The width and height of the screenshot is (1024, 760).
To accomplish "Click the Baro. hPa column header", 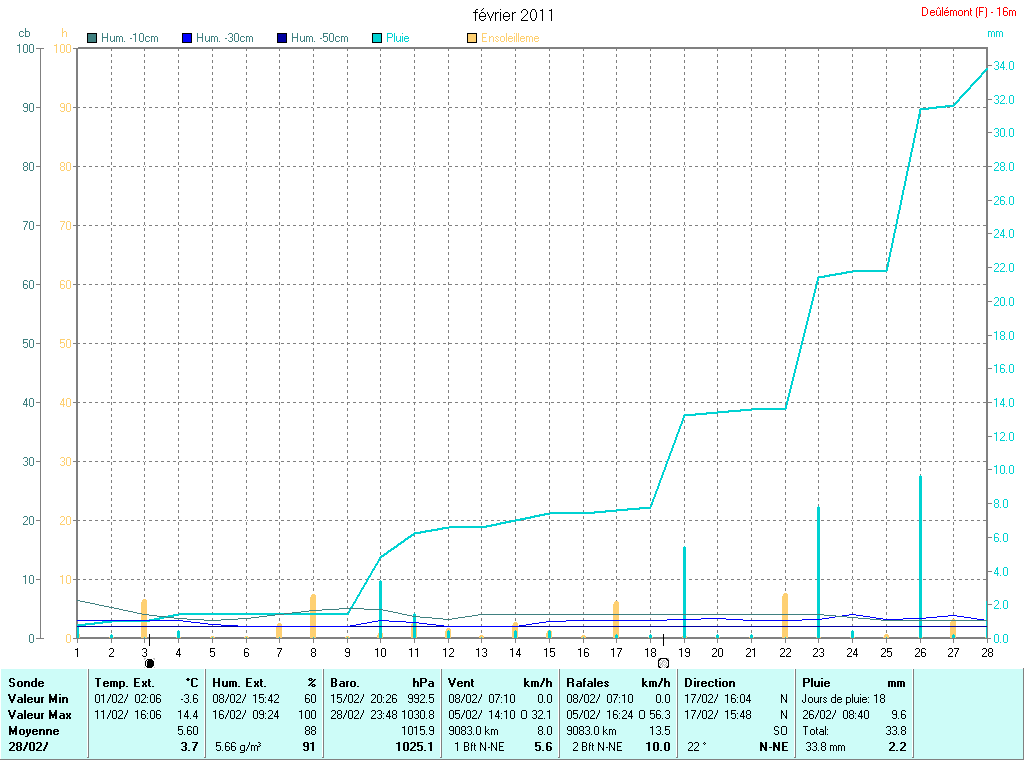I will pos(383,682).
